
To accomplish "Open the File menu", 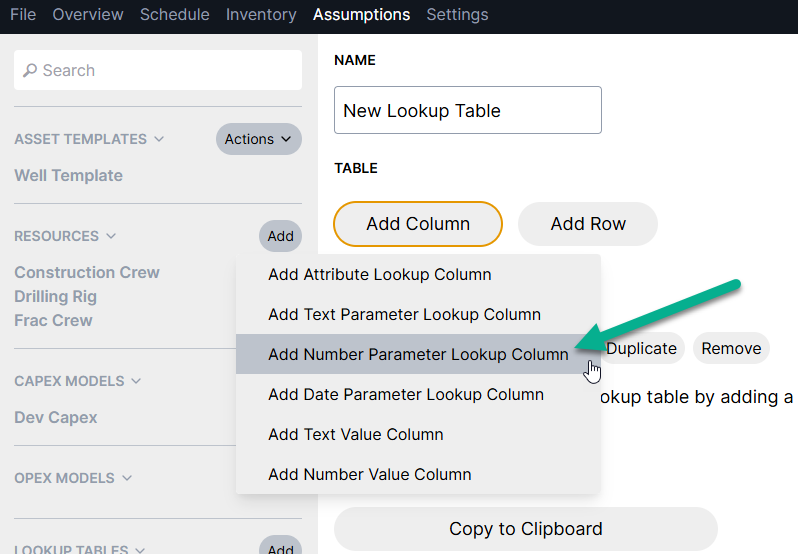I will [x=23, y=15].
